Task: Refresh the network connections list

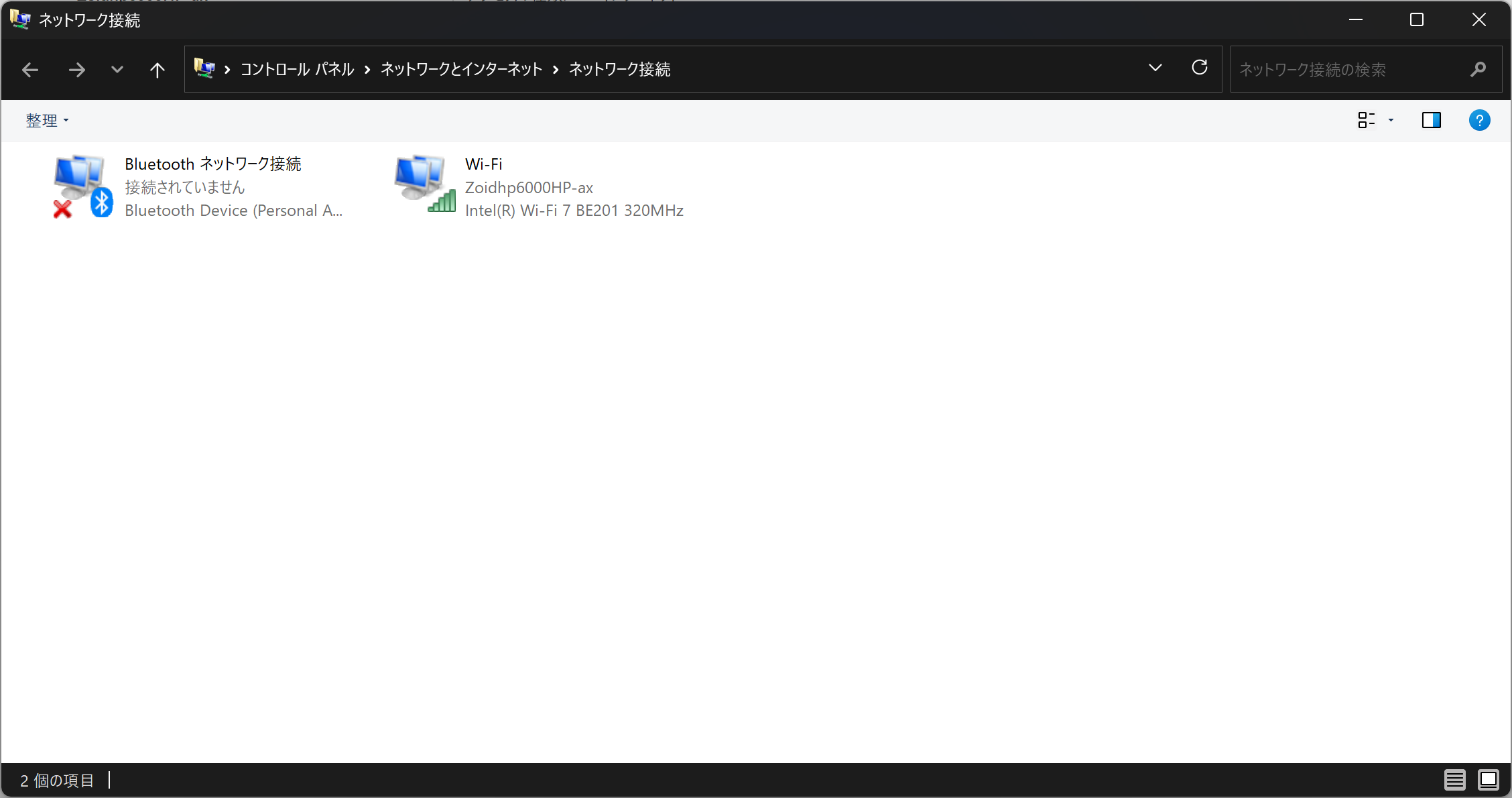Action: pos(1199,68)
